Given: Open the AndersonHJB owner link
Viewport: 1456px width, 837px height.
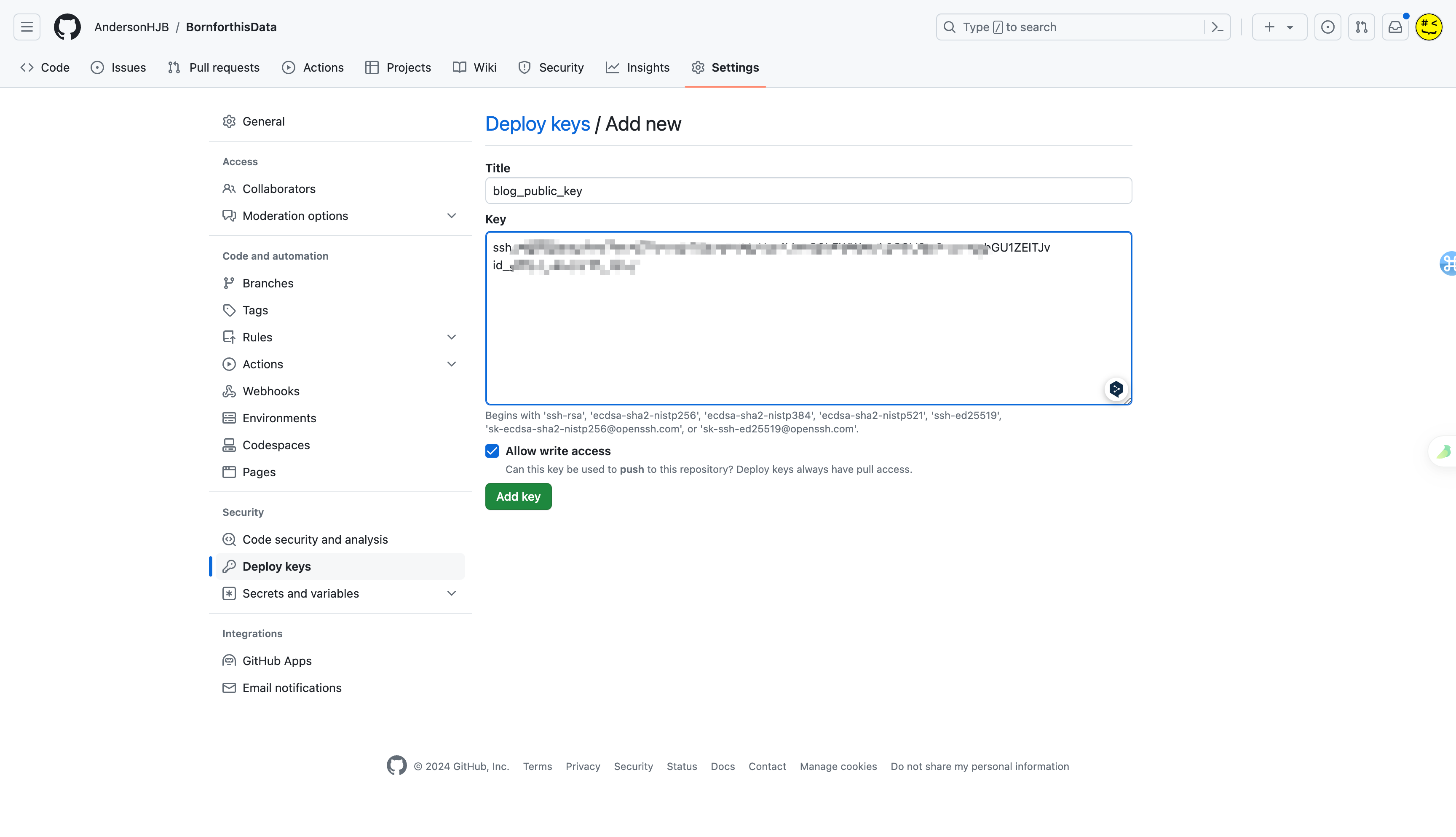Looking at the screenshot, I should 131,27.
